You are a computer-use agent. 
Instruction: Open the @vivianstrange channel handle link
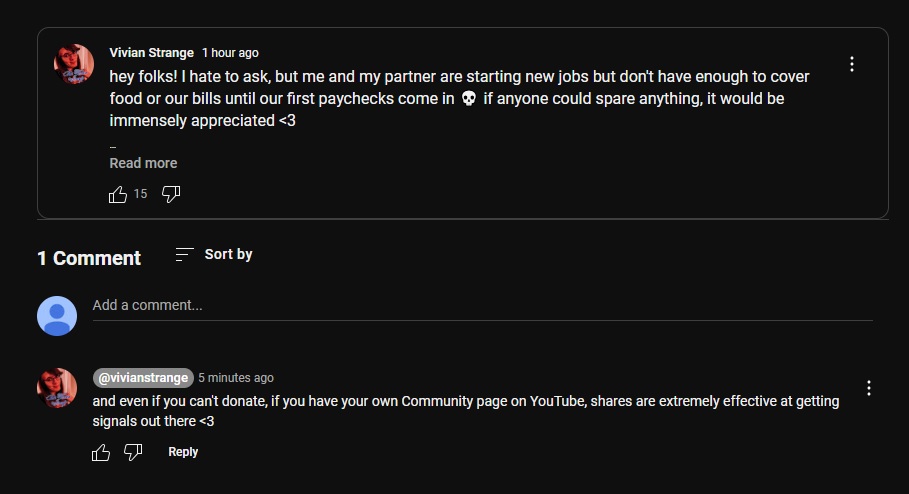pyautogui.click(x=142, y=378)
